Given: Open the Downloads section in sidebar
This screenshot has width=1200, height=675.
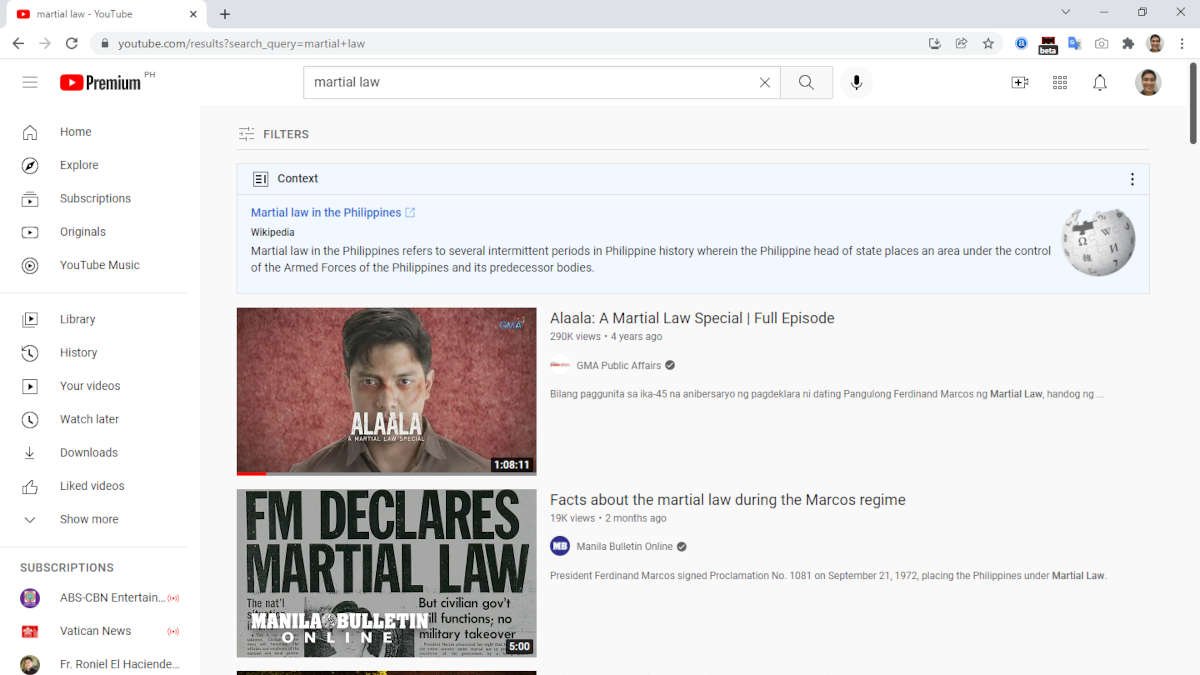Looking at the screenshot, I should tap(89, 452).
